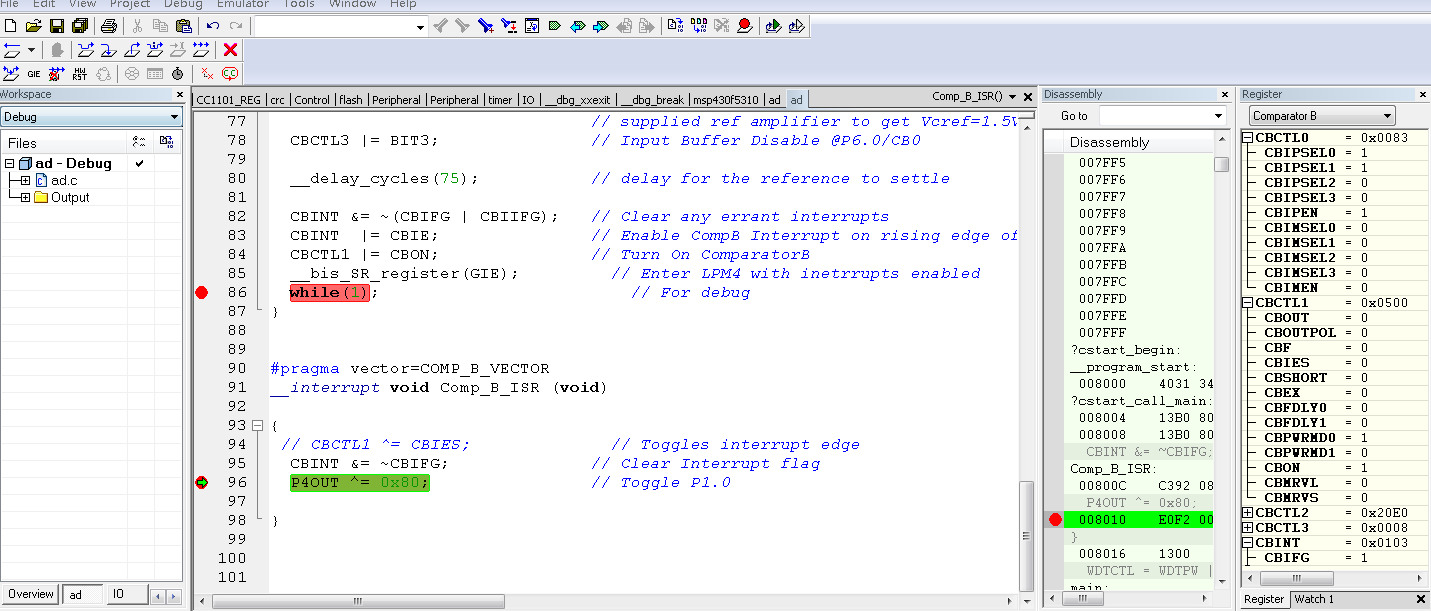Toggle the breakpoint at disassembly address 008010

[1055, 519]
